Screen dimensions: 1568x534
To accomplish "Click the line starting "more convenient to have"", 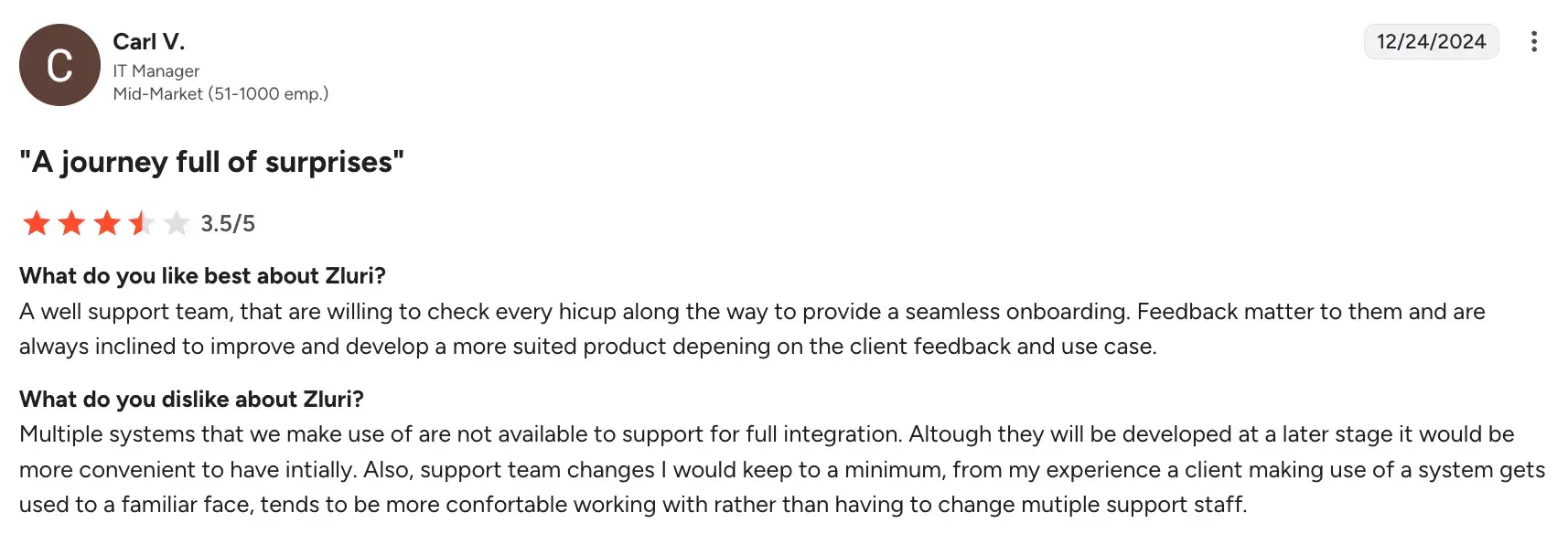I will [x=782, y=470].
